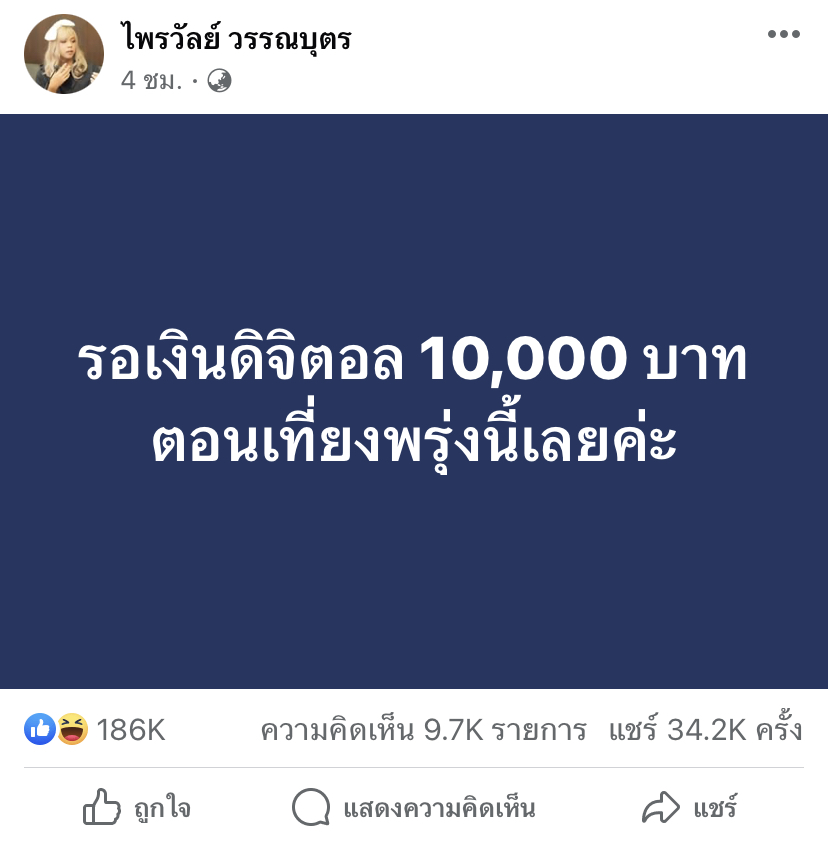Open comments count ความคิดเห็น 9.7K รายการ
The image size is (828, 844).
423,730
